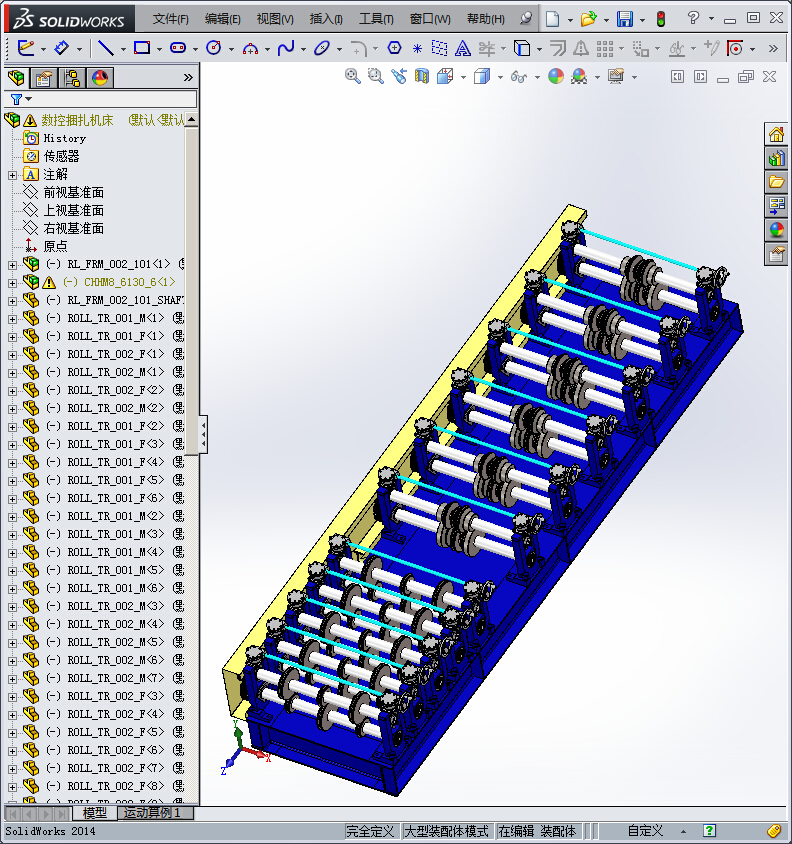Click the Edit Appearance color sphere icon
Screen dimensions: 792x844
coord(556,76)
